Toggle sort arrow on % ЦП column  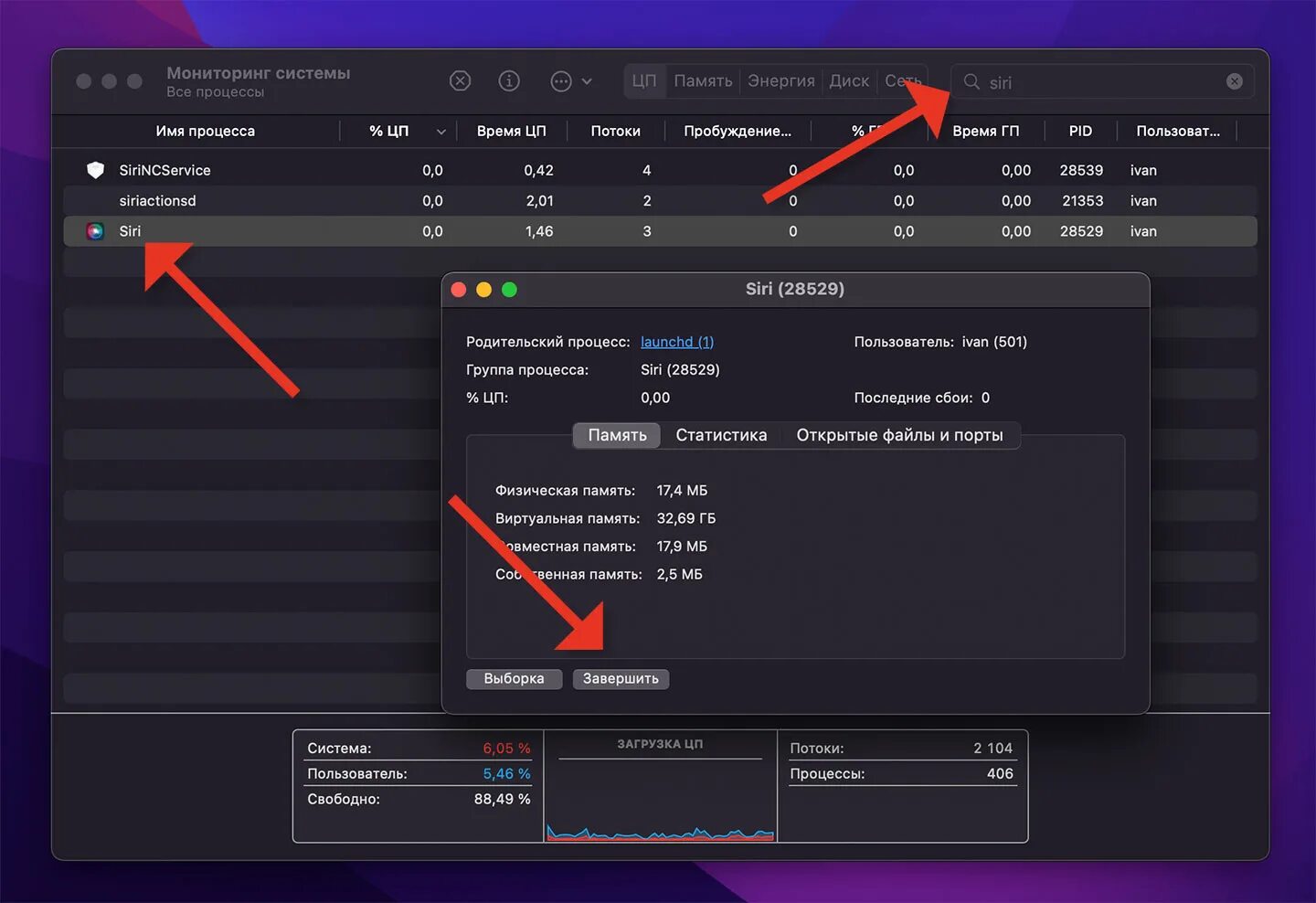[441, 132]
